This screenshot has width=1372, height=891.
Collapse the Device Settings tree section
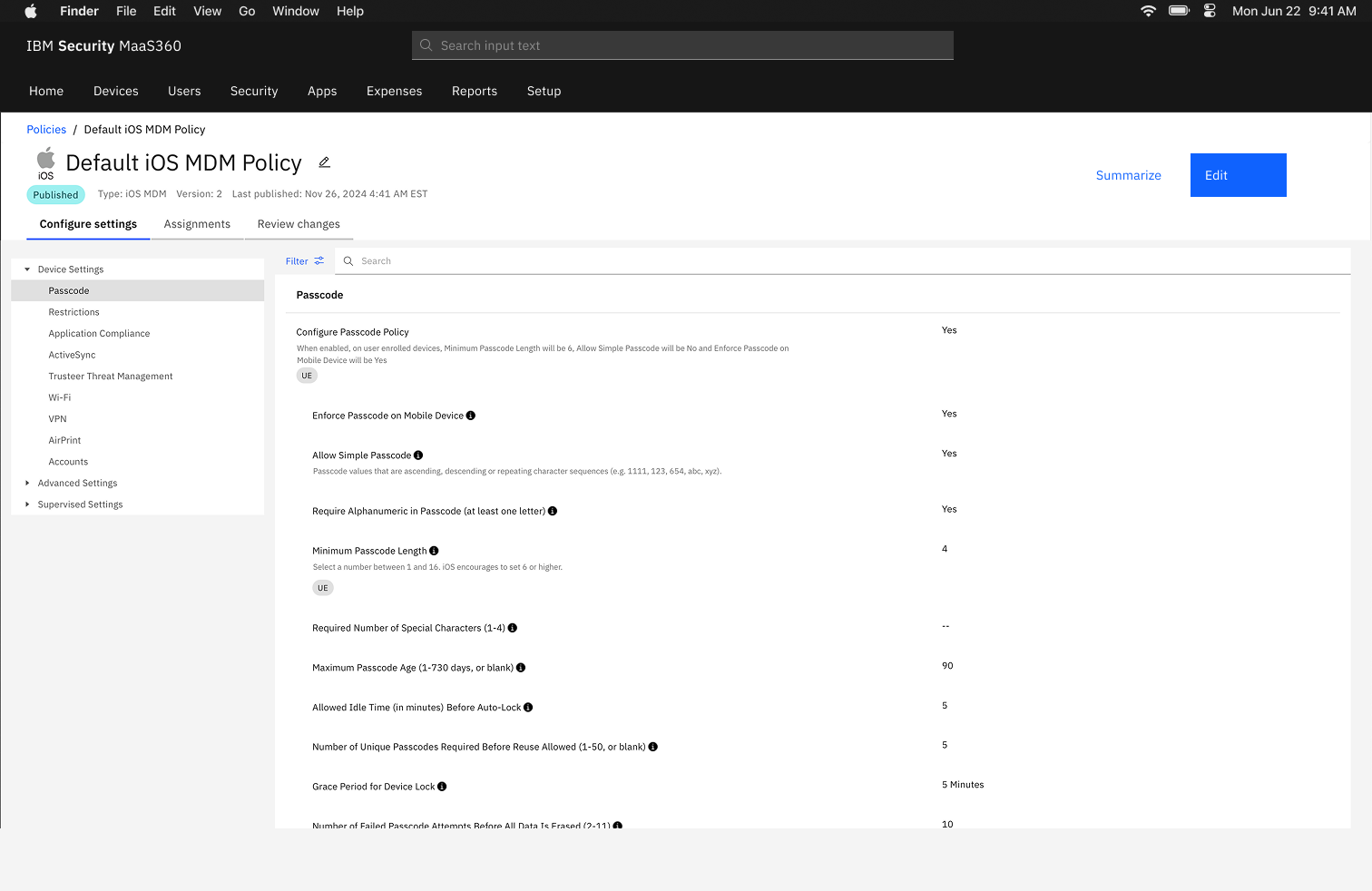coord(27,269)
